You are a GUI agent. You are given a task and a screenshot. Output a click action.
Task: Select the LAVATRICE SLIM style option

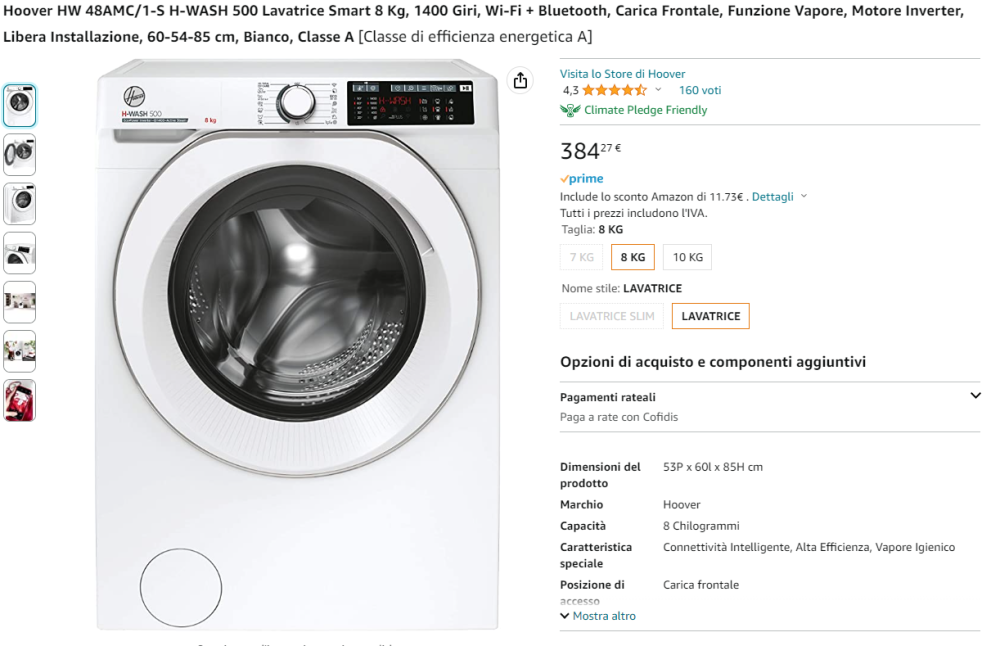[612, 316]
